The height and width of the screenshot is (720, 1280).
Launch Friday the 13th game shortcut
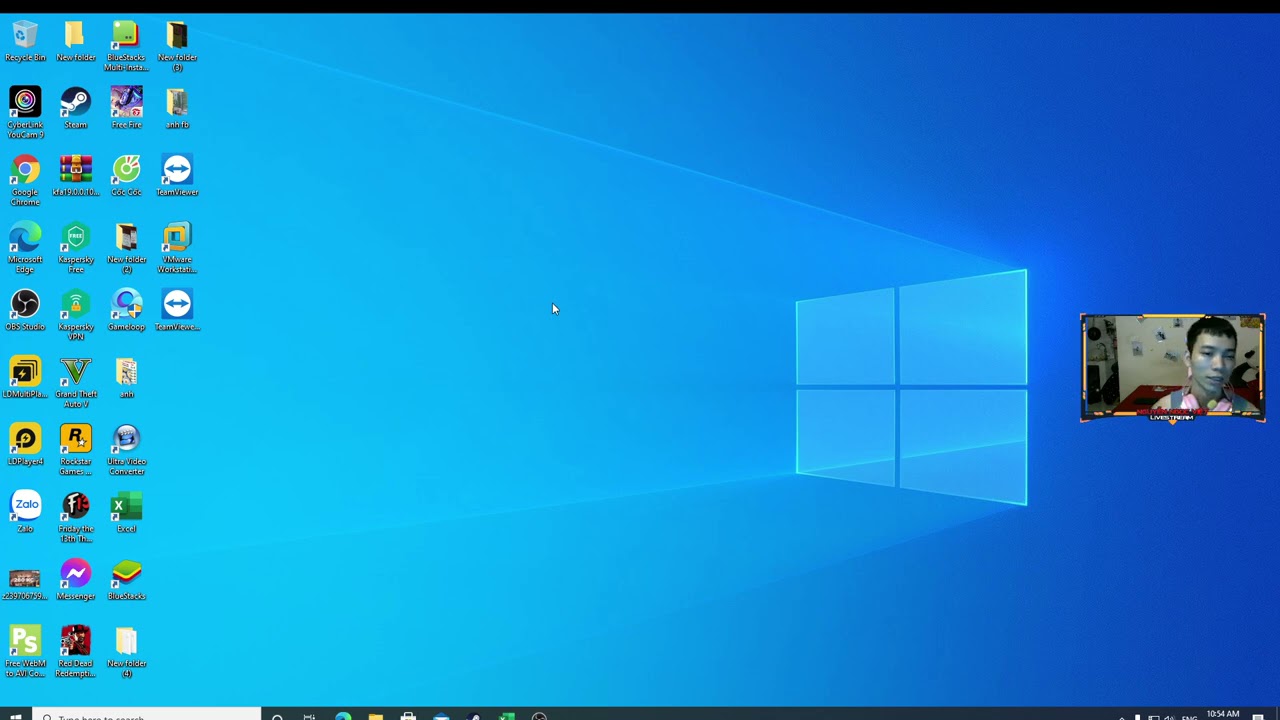point(76,517)
